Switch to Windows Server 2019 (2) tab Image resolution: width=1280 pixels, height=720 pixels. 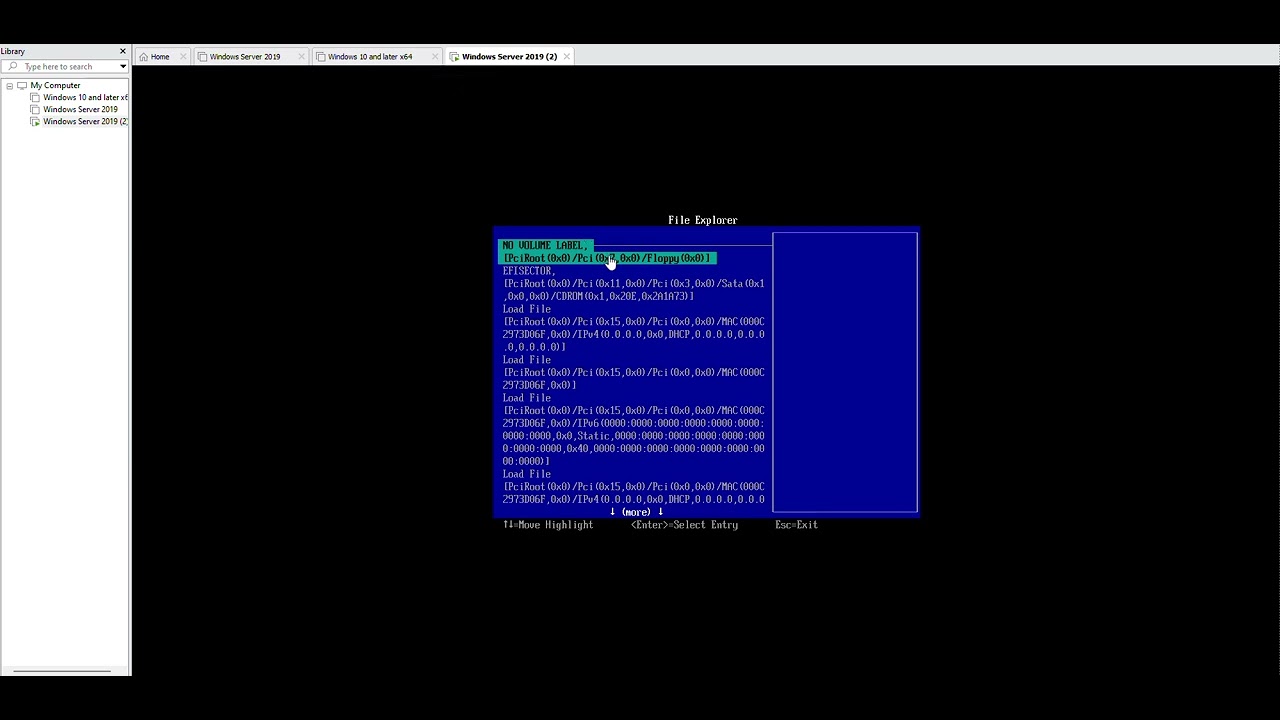[x=509, y=57]
